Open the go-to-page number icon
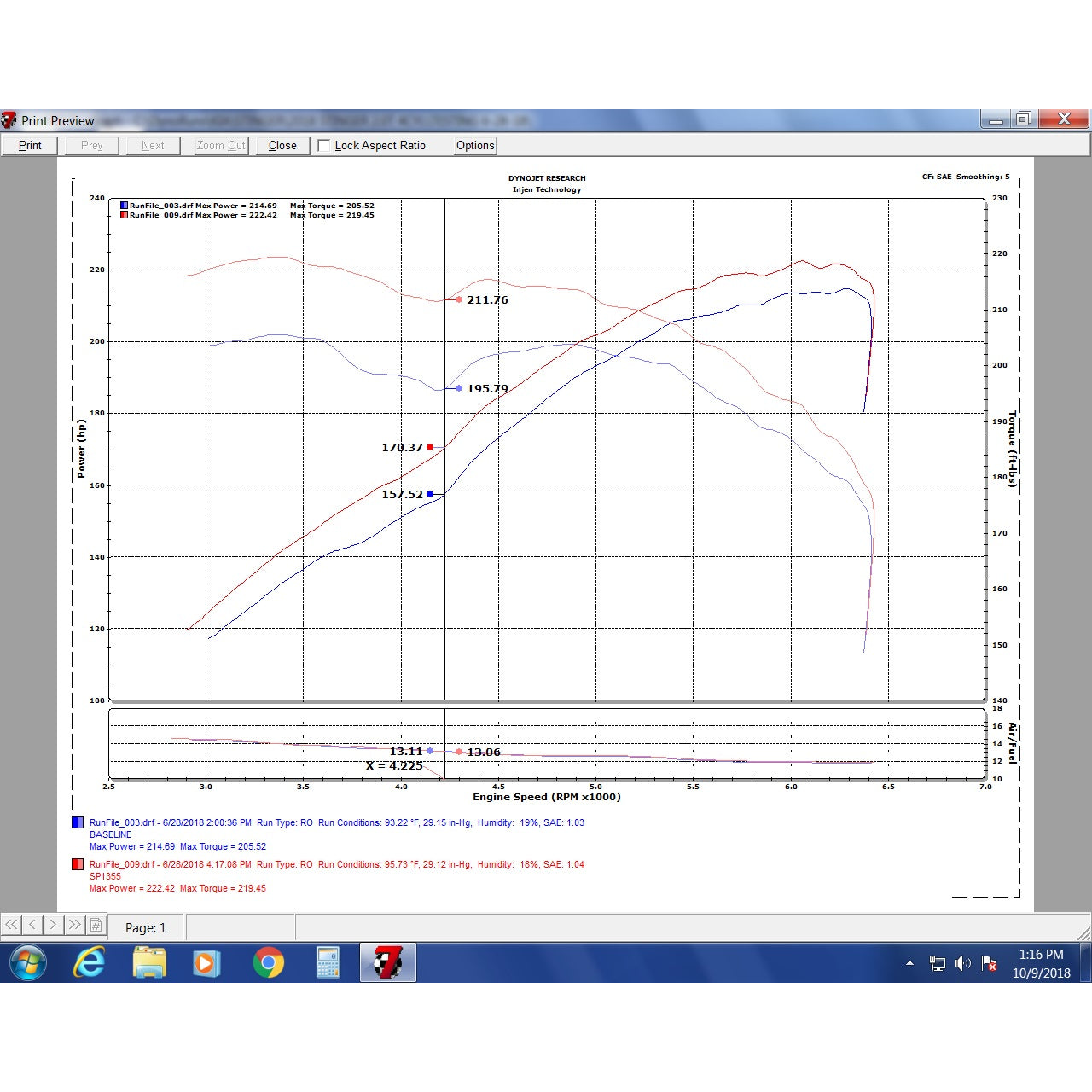Screen dimensions: 1092x1092 coord(96,925)
